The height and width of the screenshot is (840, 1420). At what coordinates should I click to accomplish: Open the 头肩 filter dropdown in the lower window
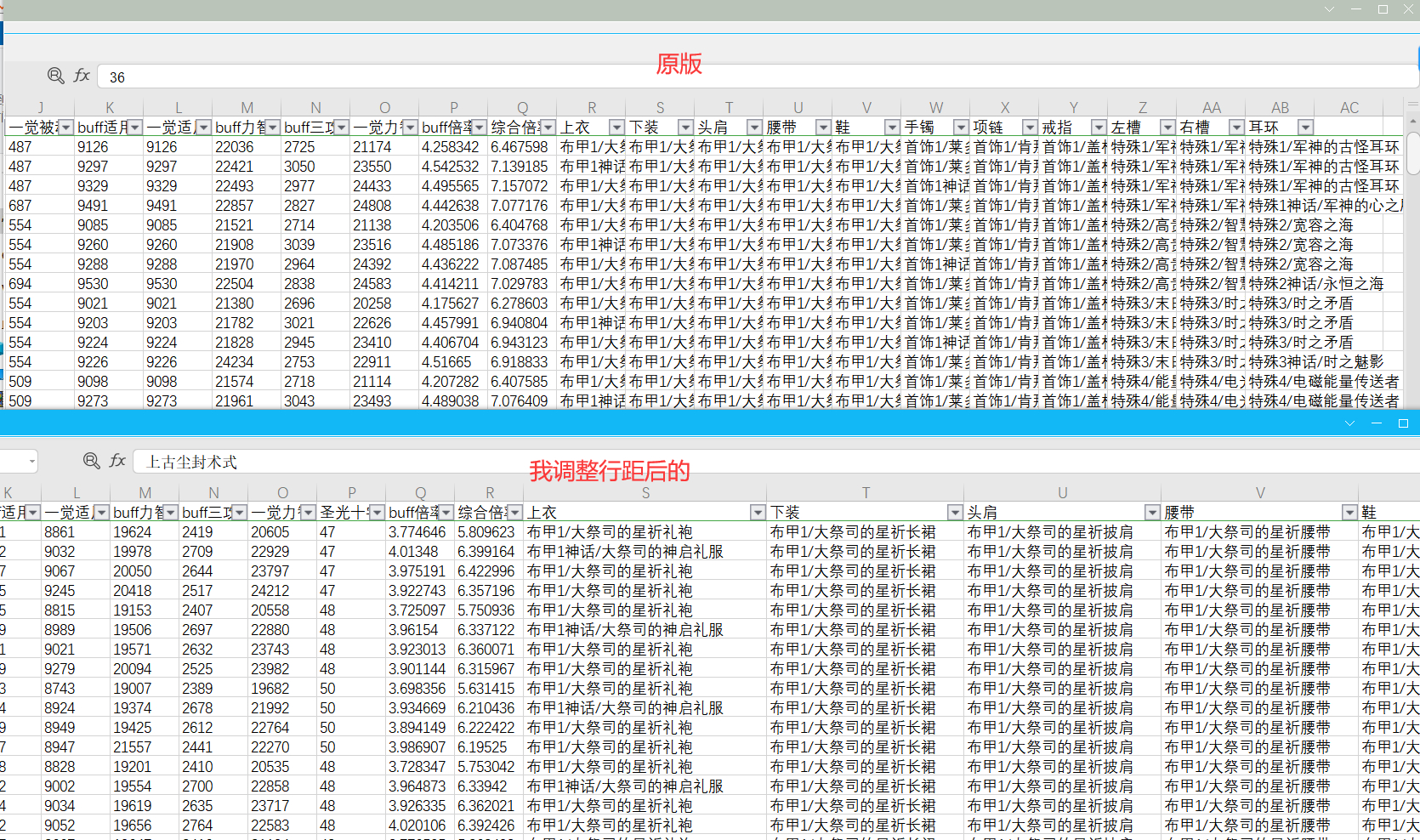[1152, 513]
